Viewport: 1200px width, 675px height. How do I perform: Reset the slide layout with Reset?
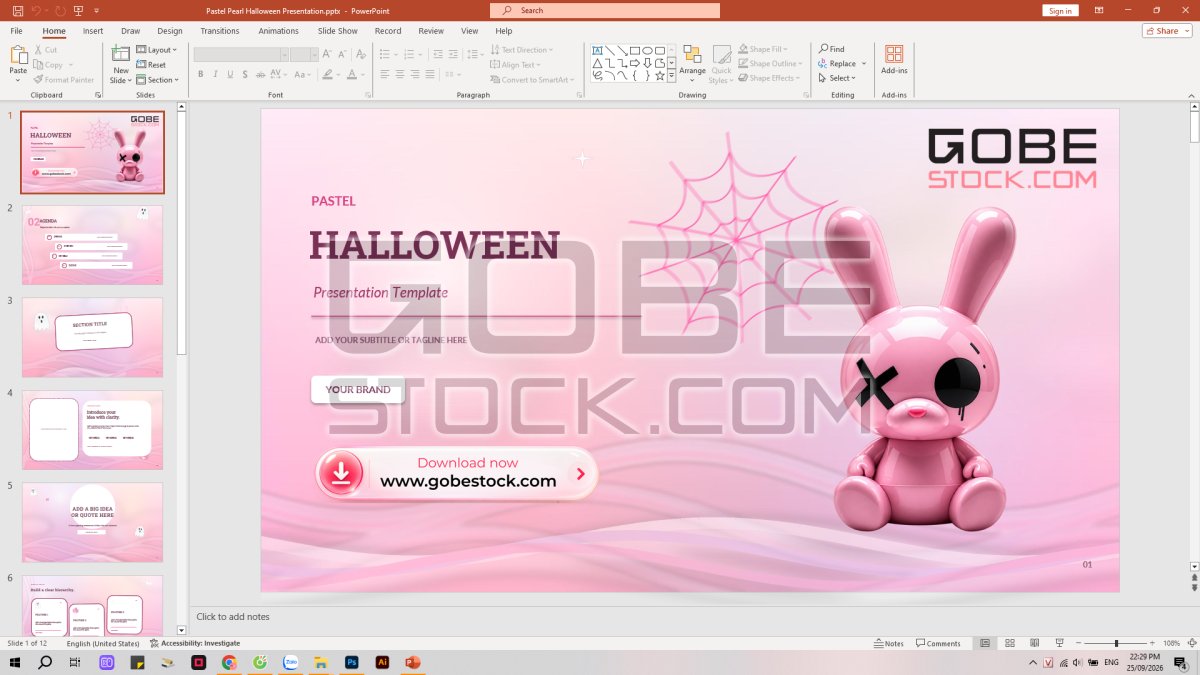(x=151, y=64)
